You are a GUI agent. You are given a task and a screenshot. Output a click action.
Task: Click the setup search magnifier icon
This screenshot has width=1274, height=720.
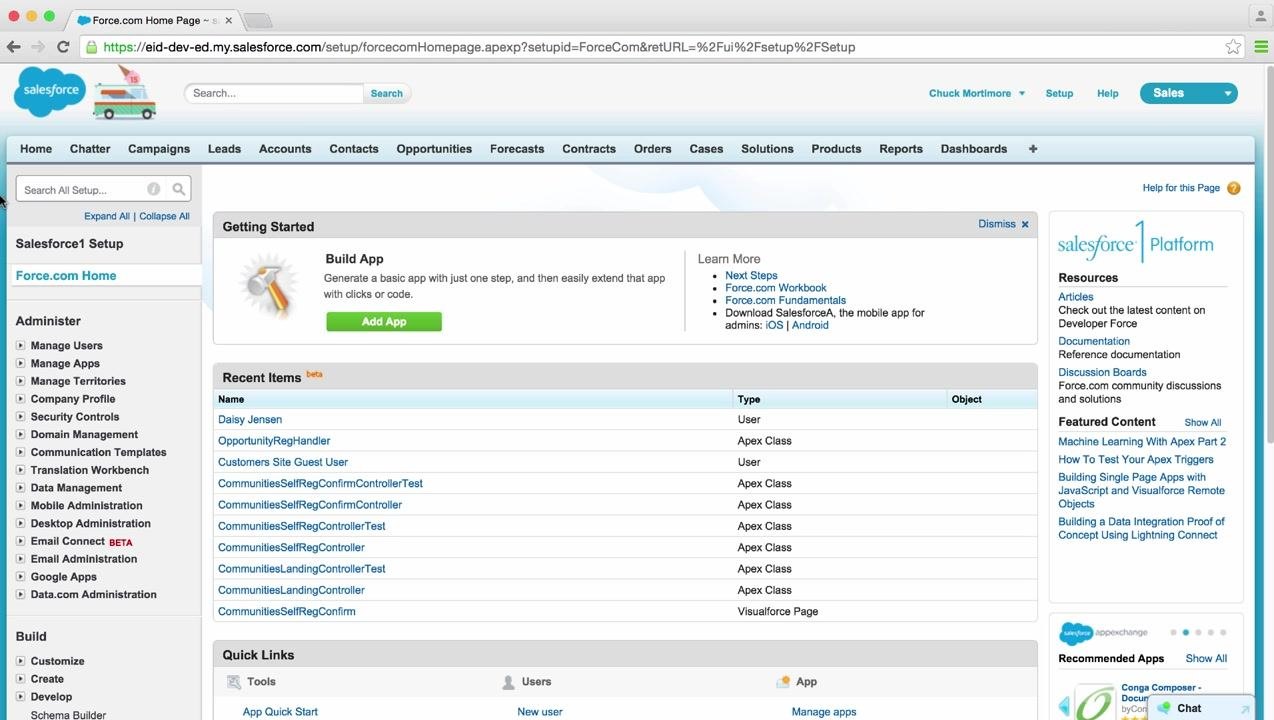tap(178, 189)
